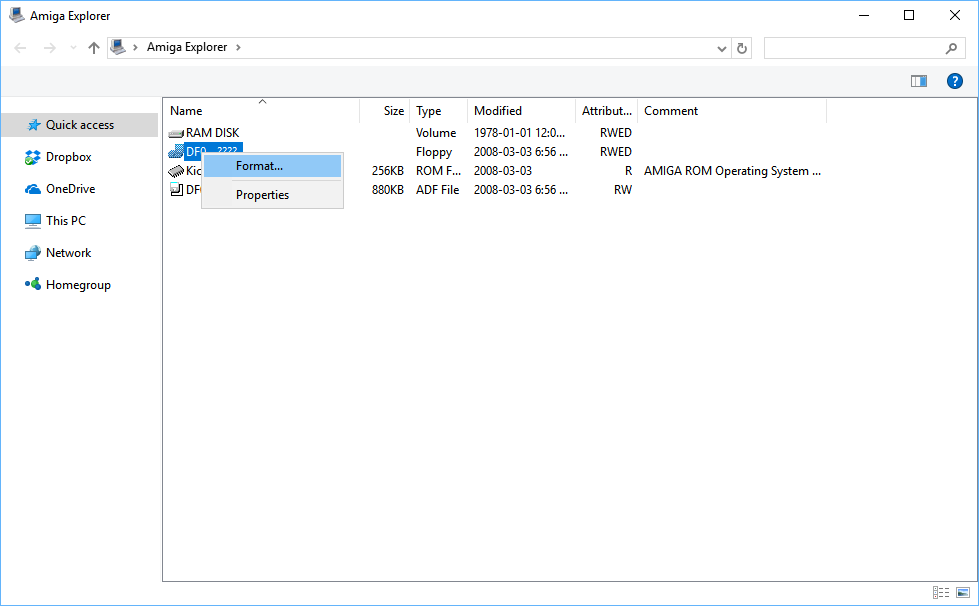Click the AMIGA ROM Operating System comment

(732, 171)
